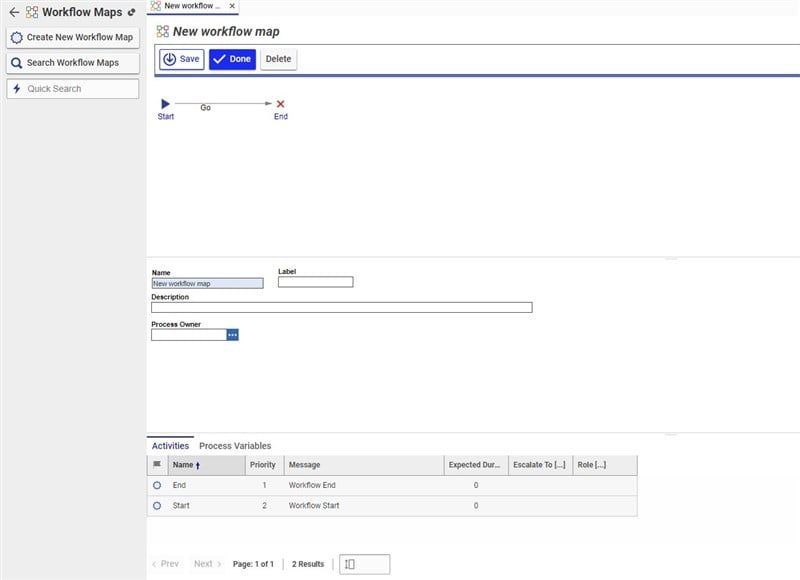Click Create New Workflow Map
Viewport: 800px width, 580px height.
(72, 37)
